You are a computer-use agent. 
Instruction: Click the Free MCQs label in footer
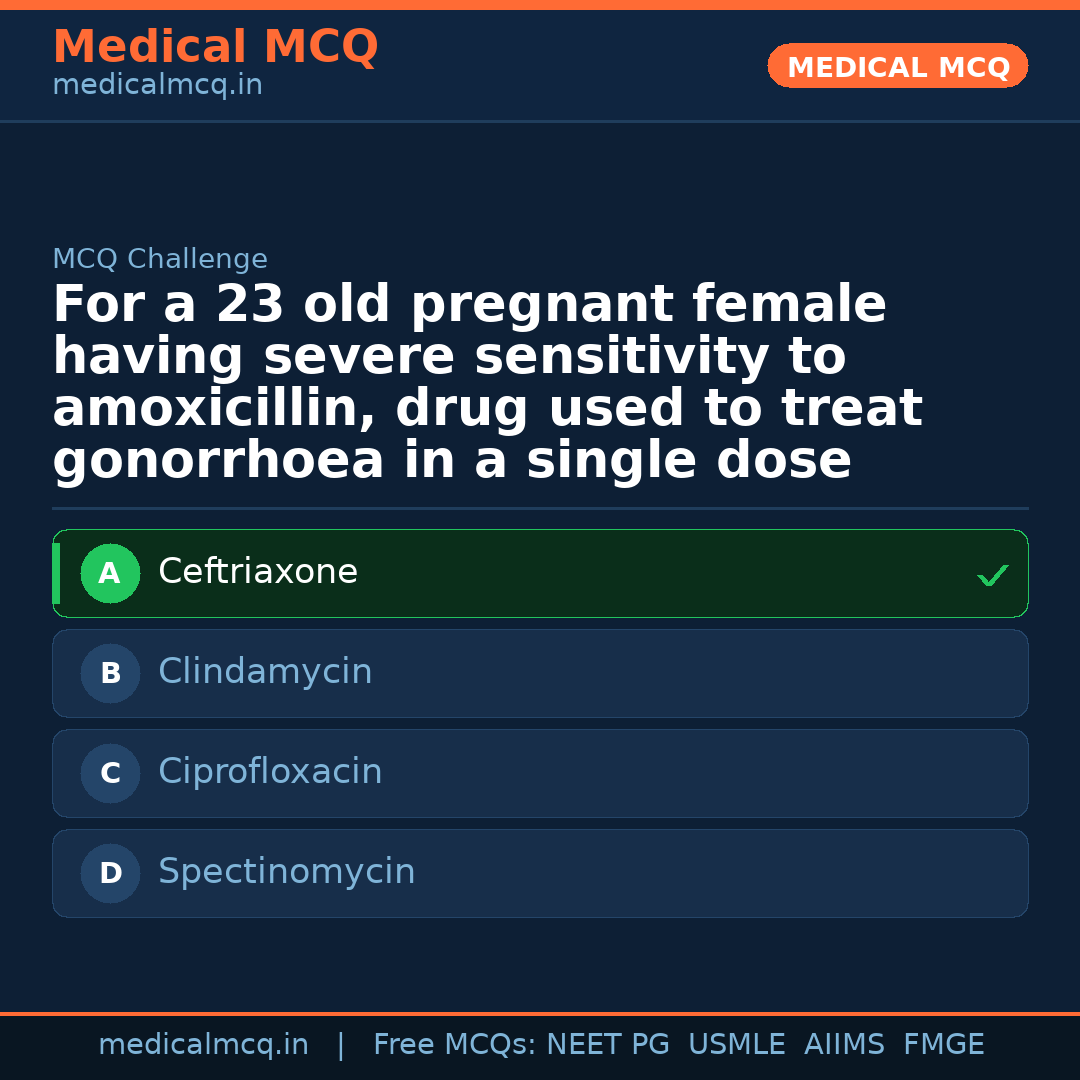pyautogui.click(x=454, y=1045)
